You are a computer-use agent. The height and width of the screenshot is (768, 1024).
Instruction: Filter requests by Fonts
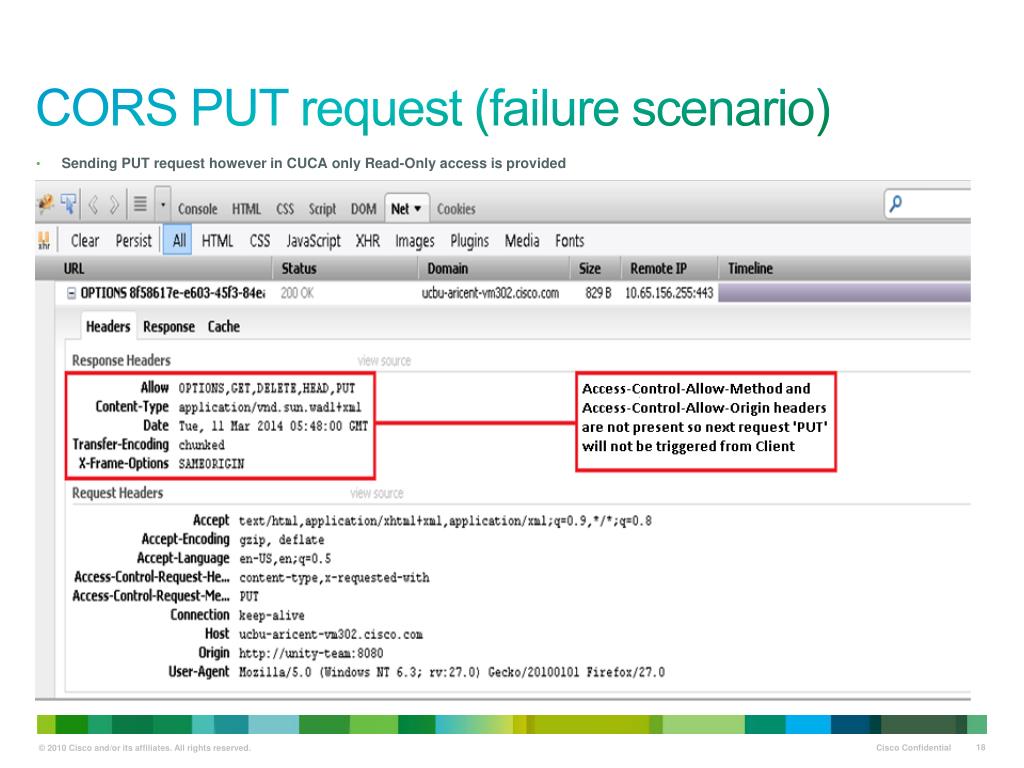click(x=569, y=241)
